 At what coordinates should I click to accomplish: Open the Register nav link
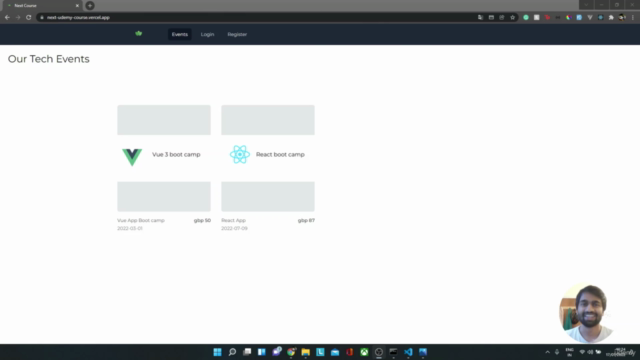(x=237, y=34)
